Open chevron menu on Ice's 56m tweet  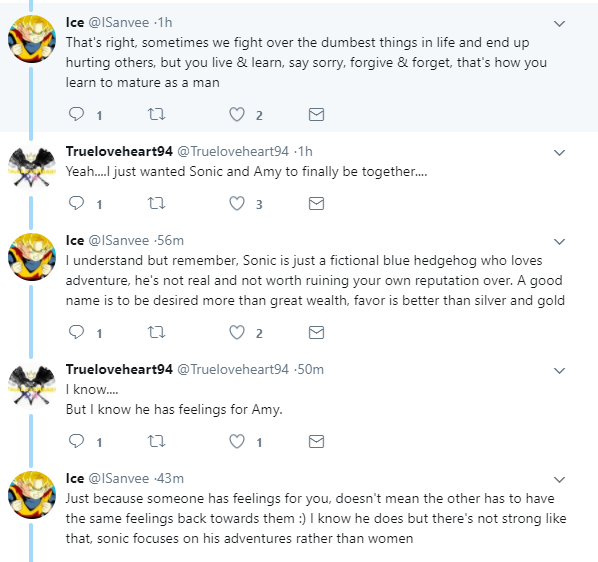pyautogui.click(x=559, y=241)
